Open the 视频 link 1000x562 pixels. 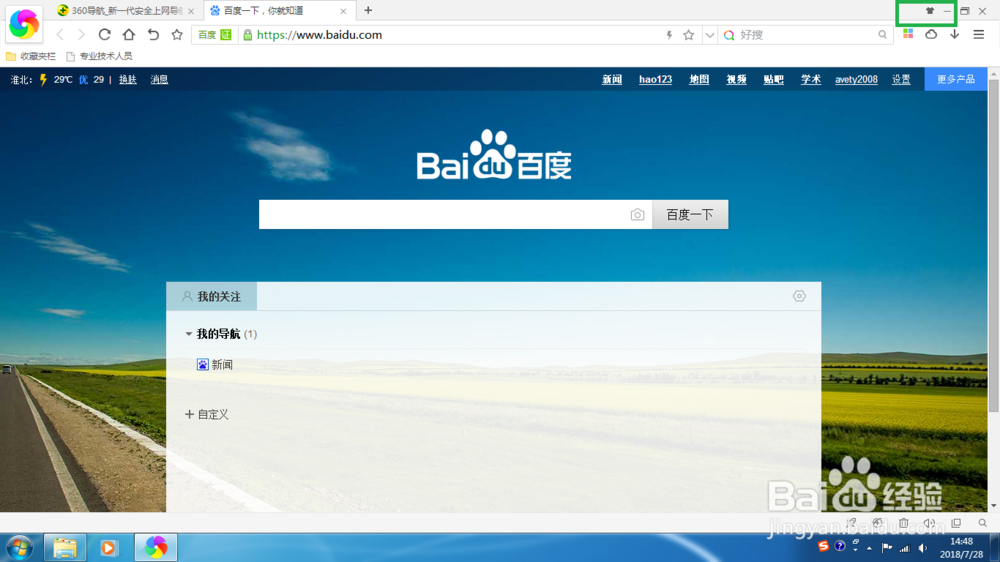(736, 80)
